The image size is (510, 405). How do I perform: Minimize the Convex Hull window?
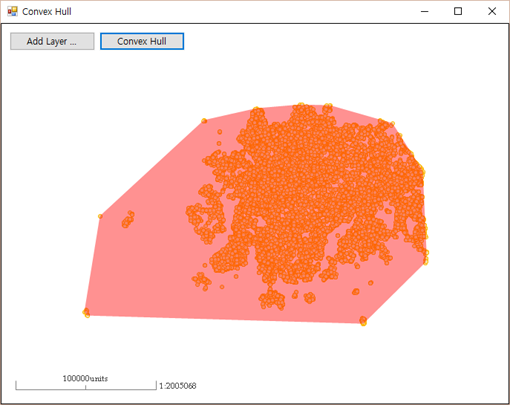tap(424, 11)
